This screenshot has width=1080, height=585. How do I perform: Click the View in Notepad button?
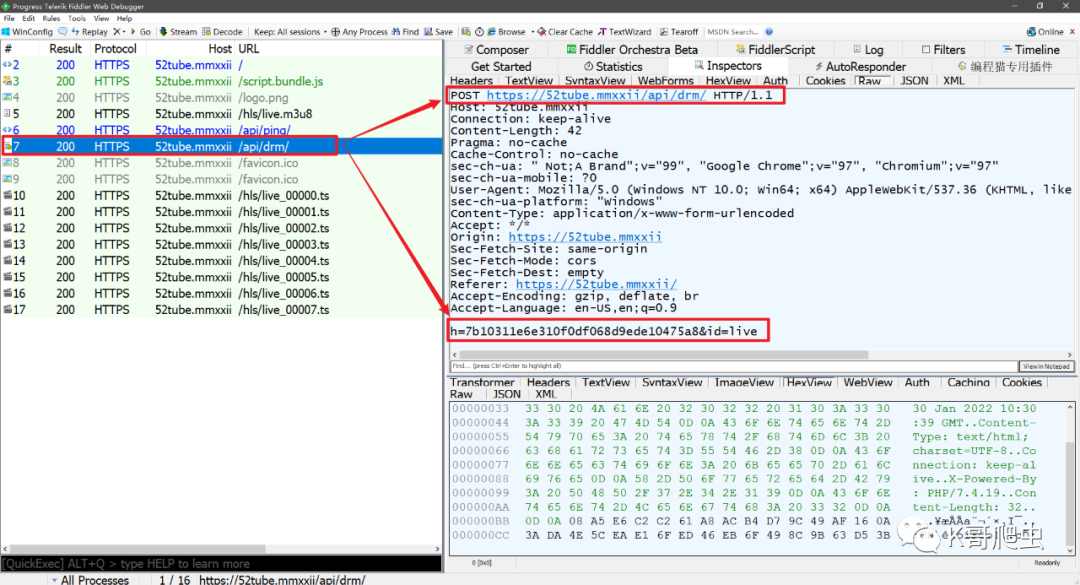coord(1045,367)
